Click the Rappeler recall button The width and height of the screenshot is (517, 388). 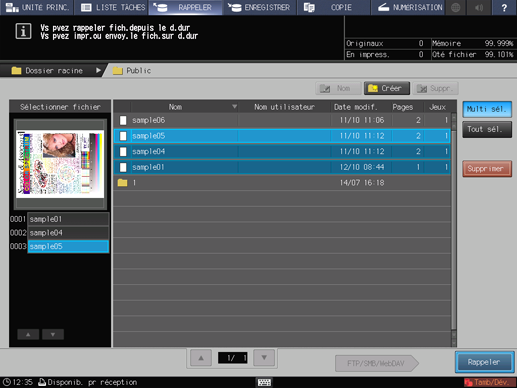[x=484, y=362]
